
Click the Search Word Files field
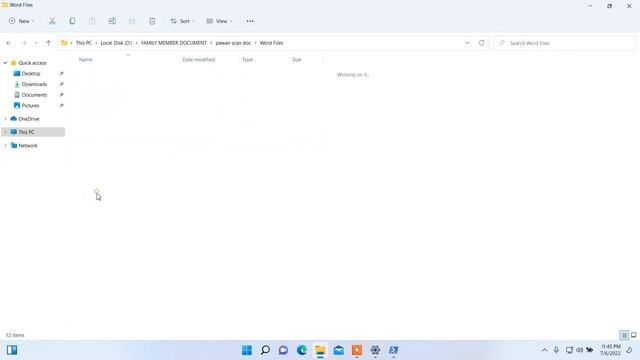(x=565, y=43)
